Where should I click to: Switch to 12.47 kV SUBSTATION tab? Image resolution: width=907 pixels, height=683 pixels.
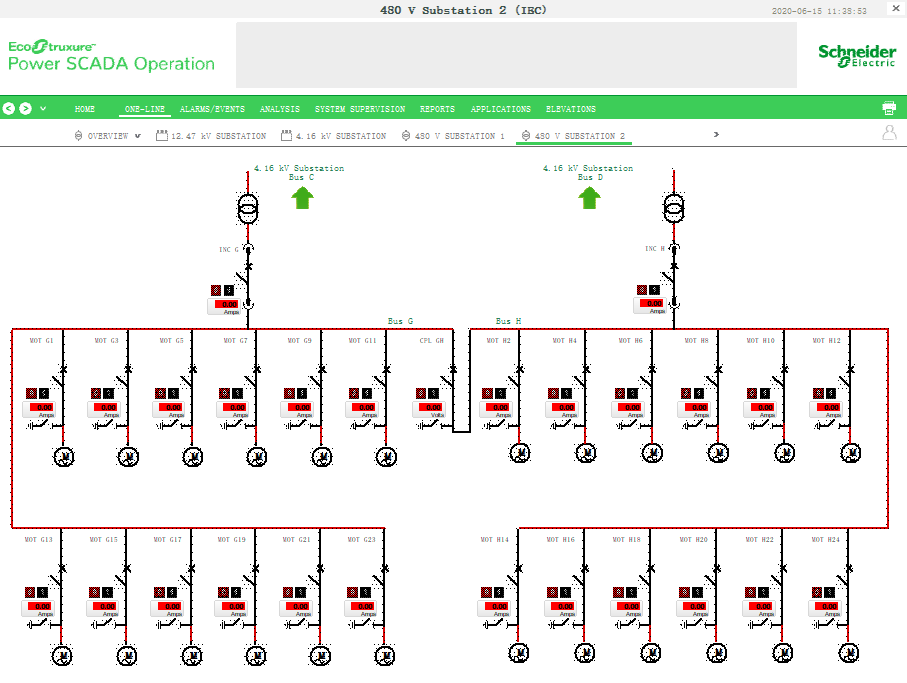click(x=211, y=136)
